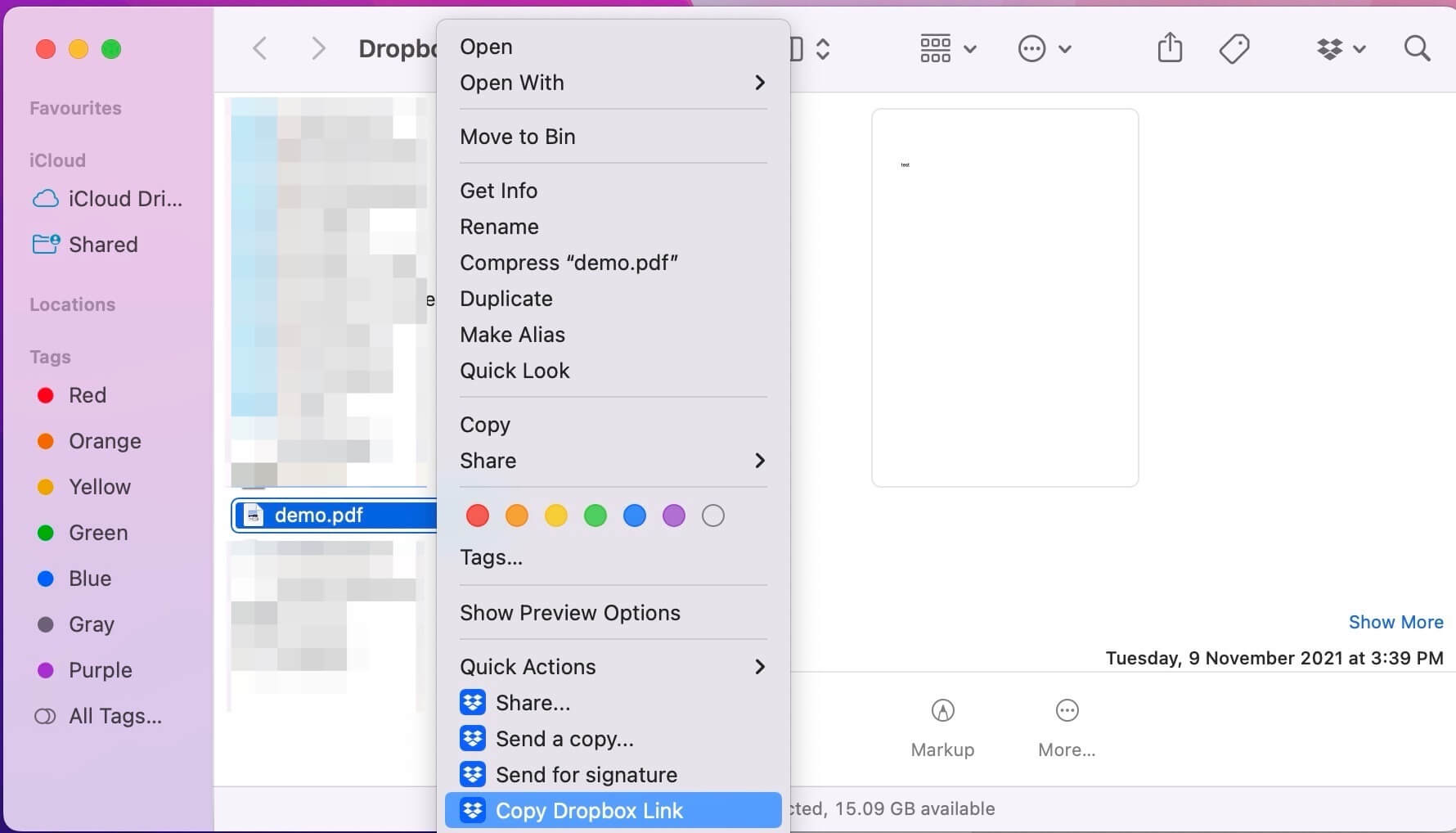Expand the Open With submenu
The height and width of the screenshot is (833, 1456).
tap(613, 83)
